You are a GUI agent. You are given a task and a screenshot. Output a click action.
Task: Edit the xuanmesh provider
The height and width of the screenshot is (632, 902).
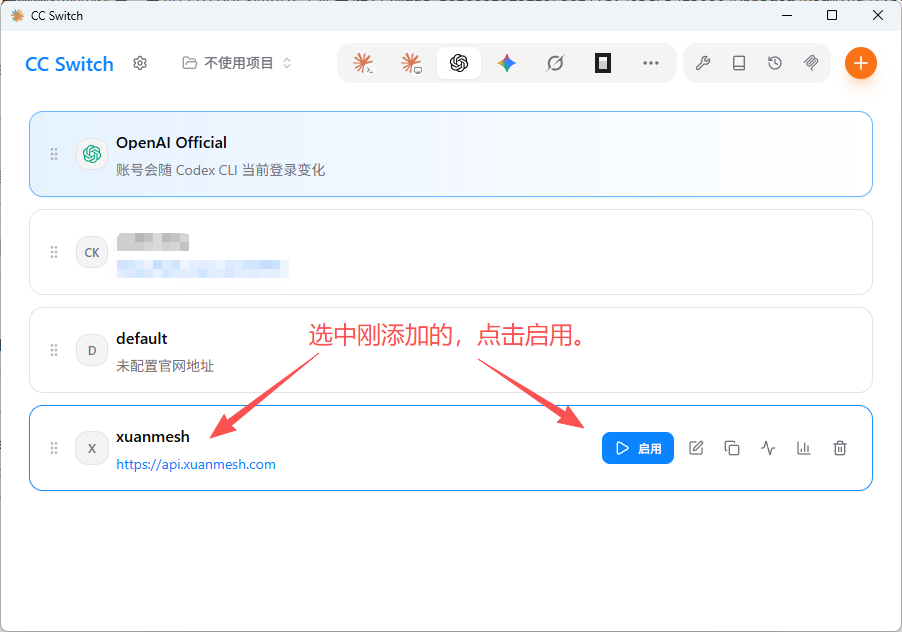[696, 448]
